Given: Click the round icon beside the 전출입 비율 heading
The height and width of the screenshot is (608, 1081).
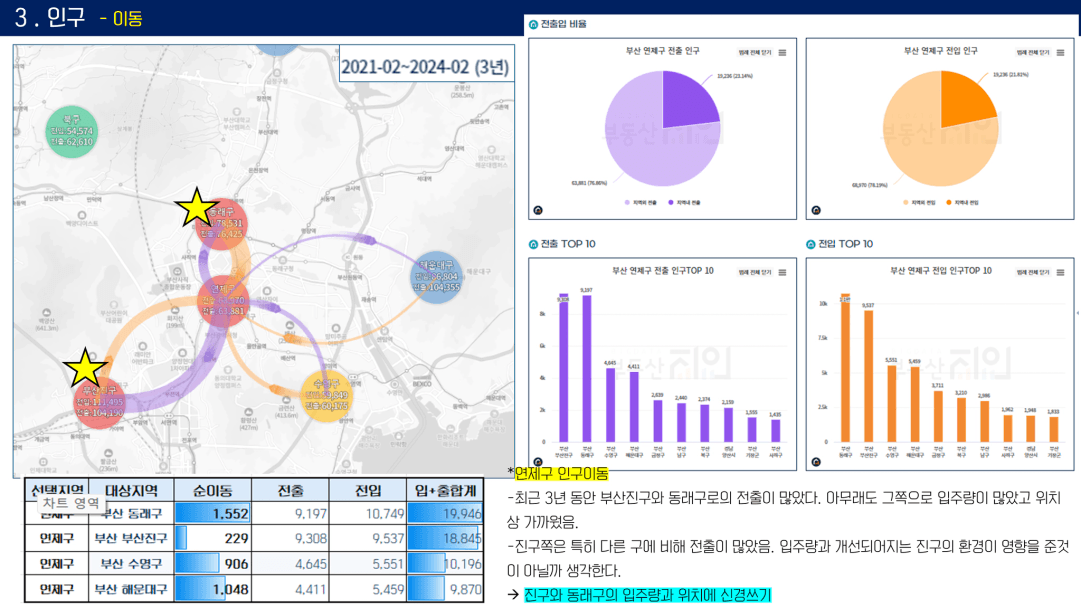Looking at the screenshot, I should point(533,24).
